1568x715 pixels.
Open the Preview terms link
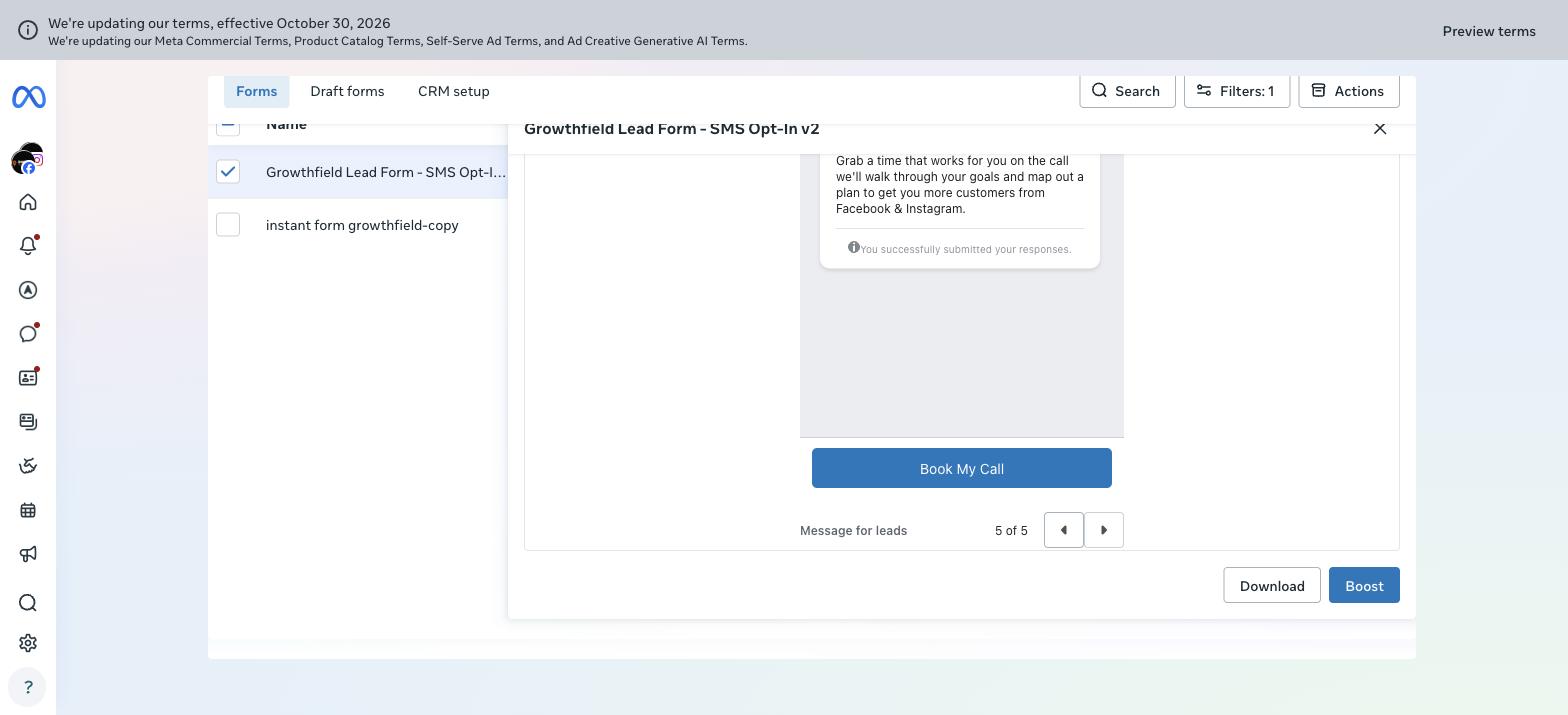(x=1489, y=31)
